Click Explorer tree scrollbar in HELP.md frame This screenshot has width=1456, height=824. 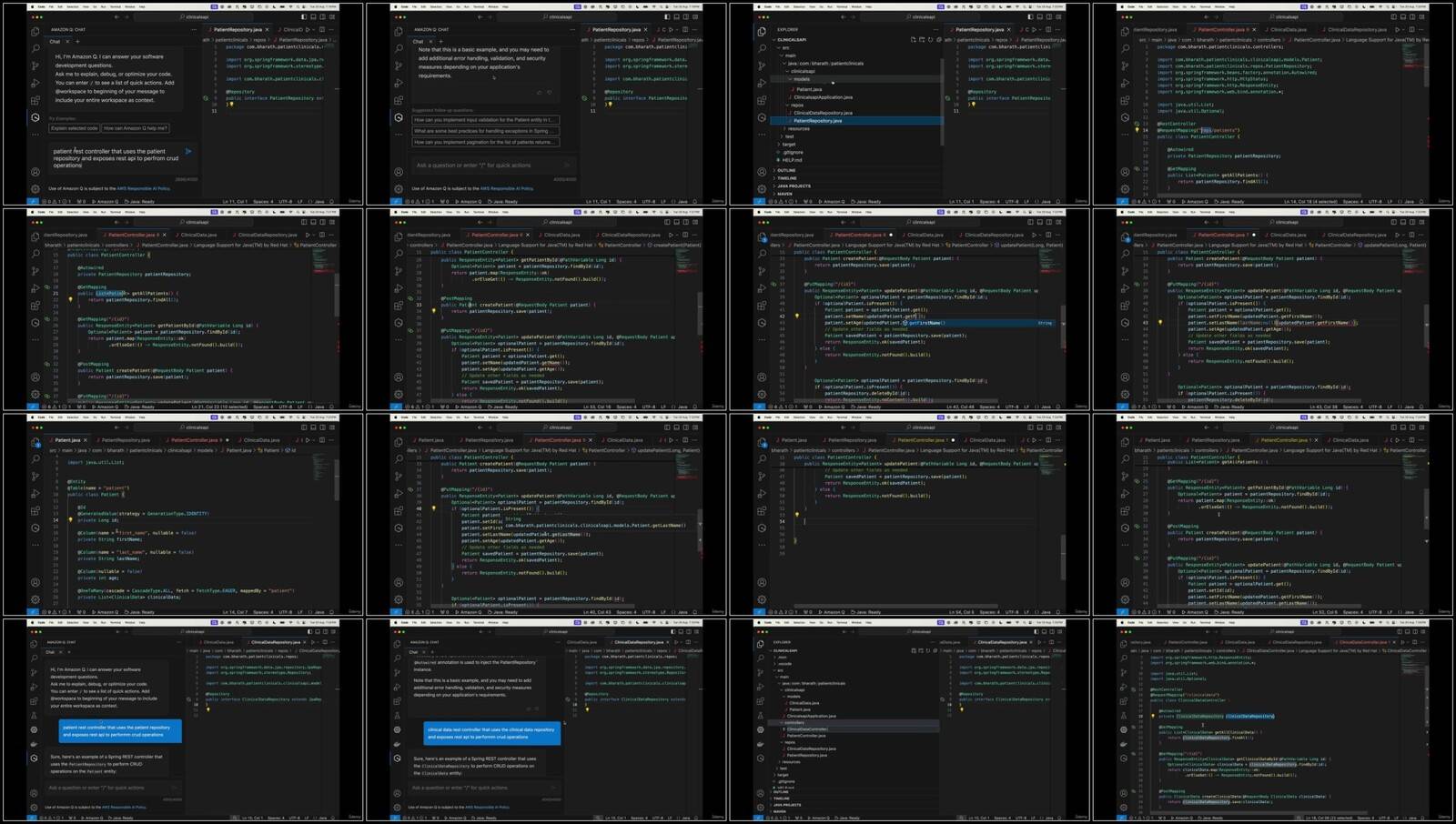coord(942,102)
